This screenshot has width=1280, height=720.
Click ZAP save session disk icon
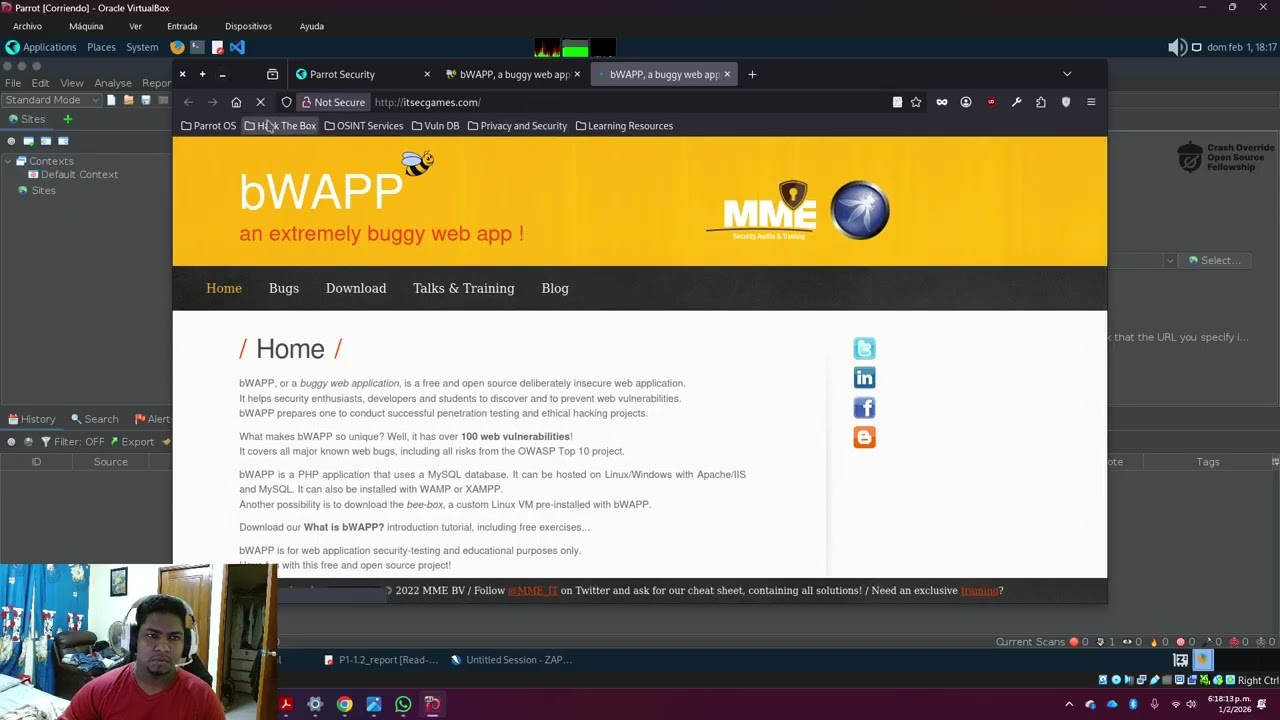pyautogui.click(x=145, y=100)
